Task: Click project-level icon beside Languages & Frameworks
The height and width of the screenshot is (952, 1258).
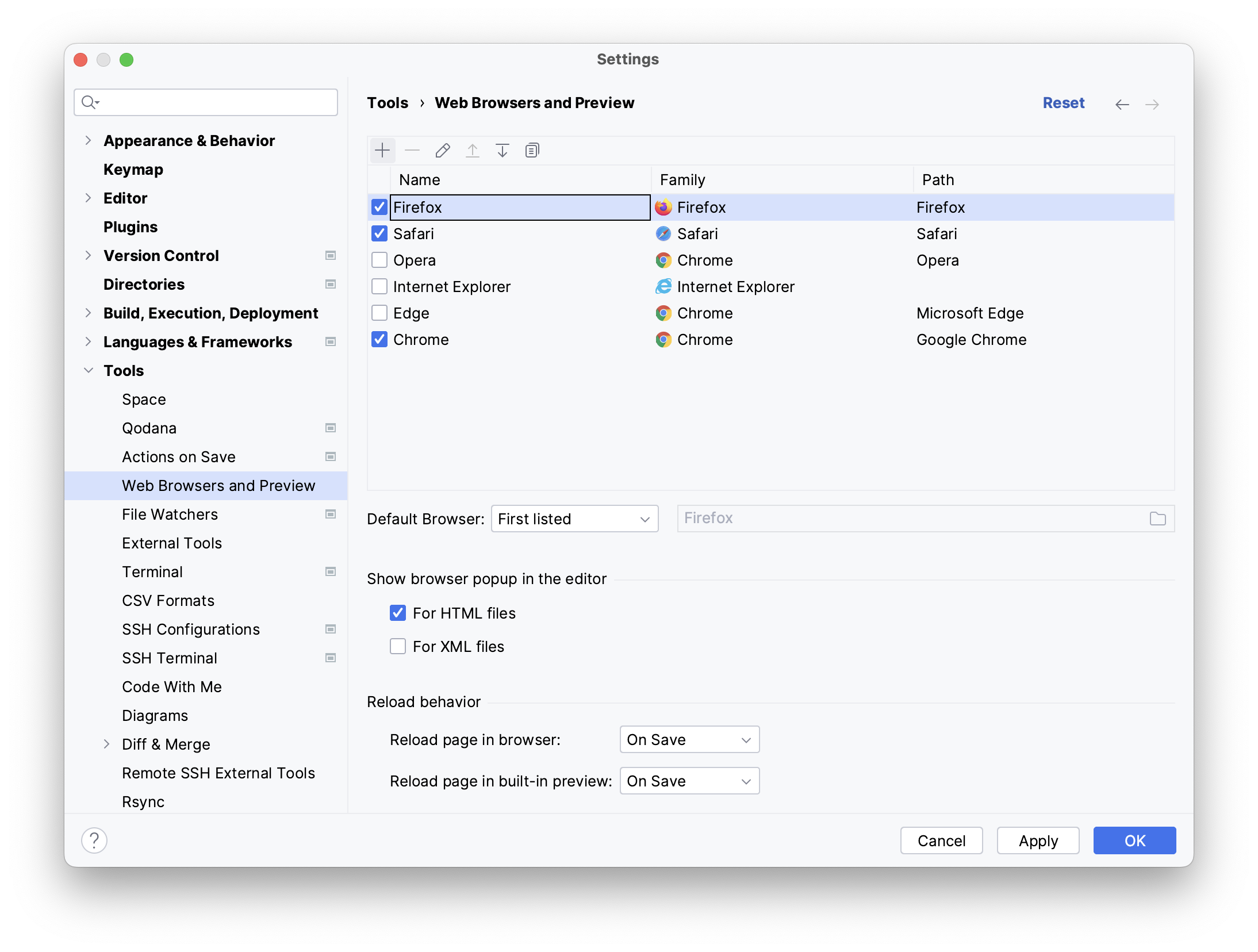Action: (x=331, y=341)
